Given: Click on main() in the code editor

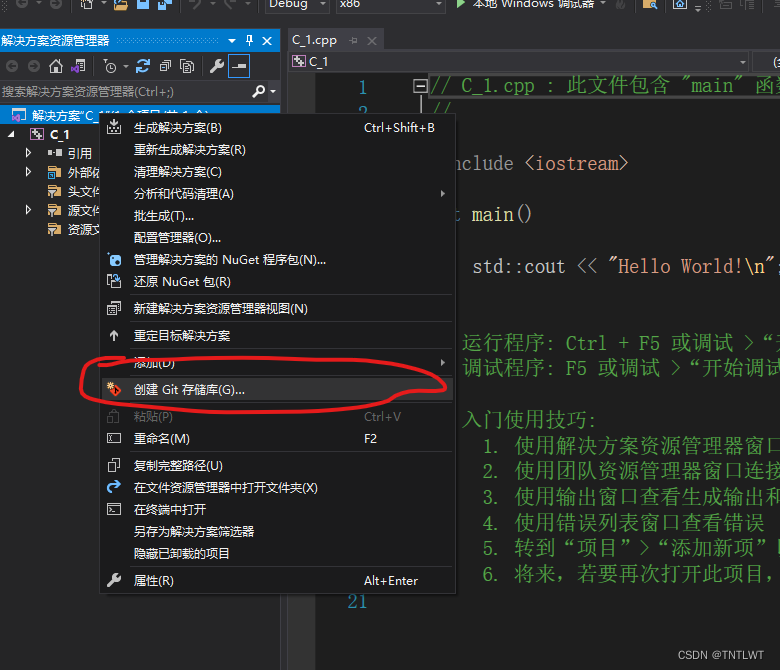Looking at the screenshot, I should coord(501,215).
